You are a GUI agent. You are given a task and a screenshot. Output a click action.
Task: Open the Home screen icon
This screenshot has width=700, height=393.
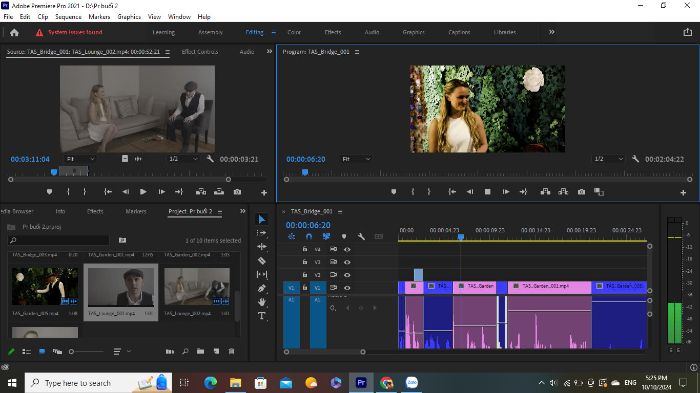[x=14, y=32]
